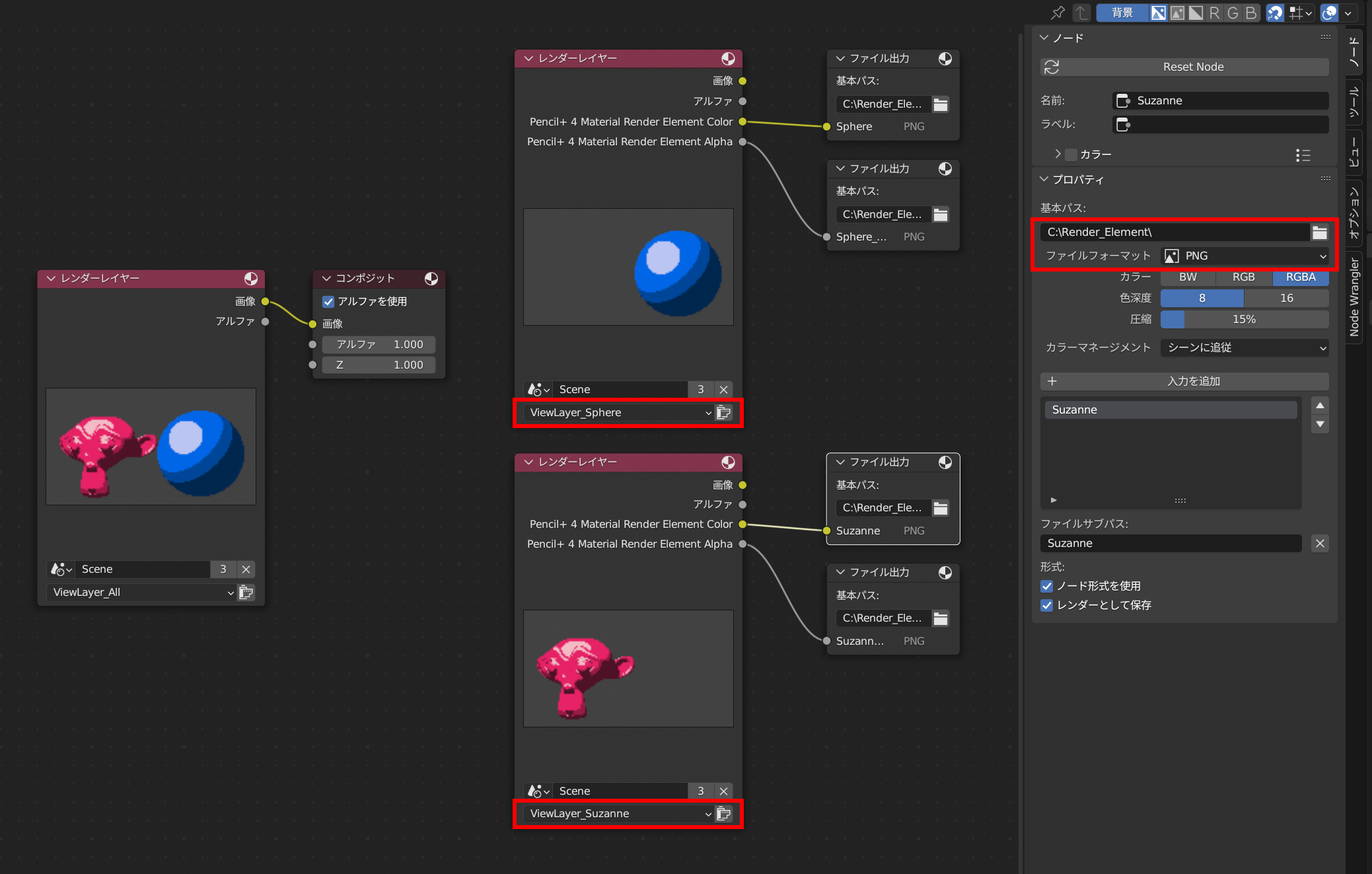Pin the node tree with the pin icon
The height and width of the screenshot is (874, 1372).
pos(1058,13)
